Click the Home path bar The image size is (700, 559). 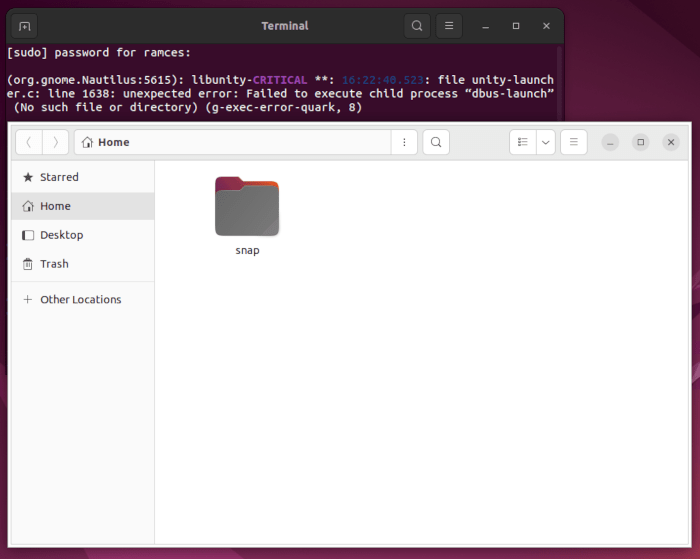(233, 142)
